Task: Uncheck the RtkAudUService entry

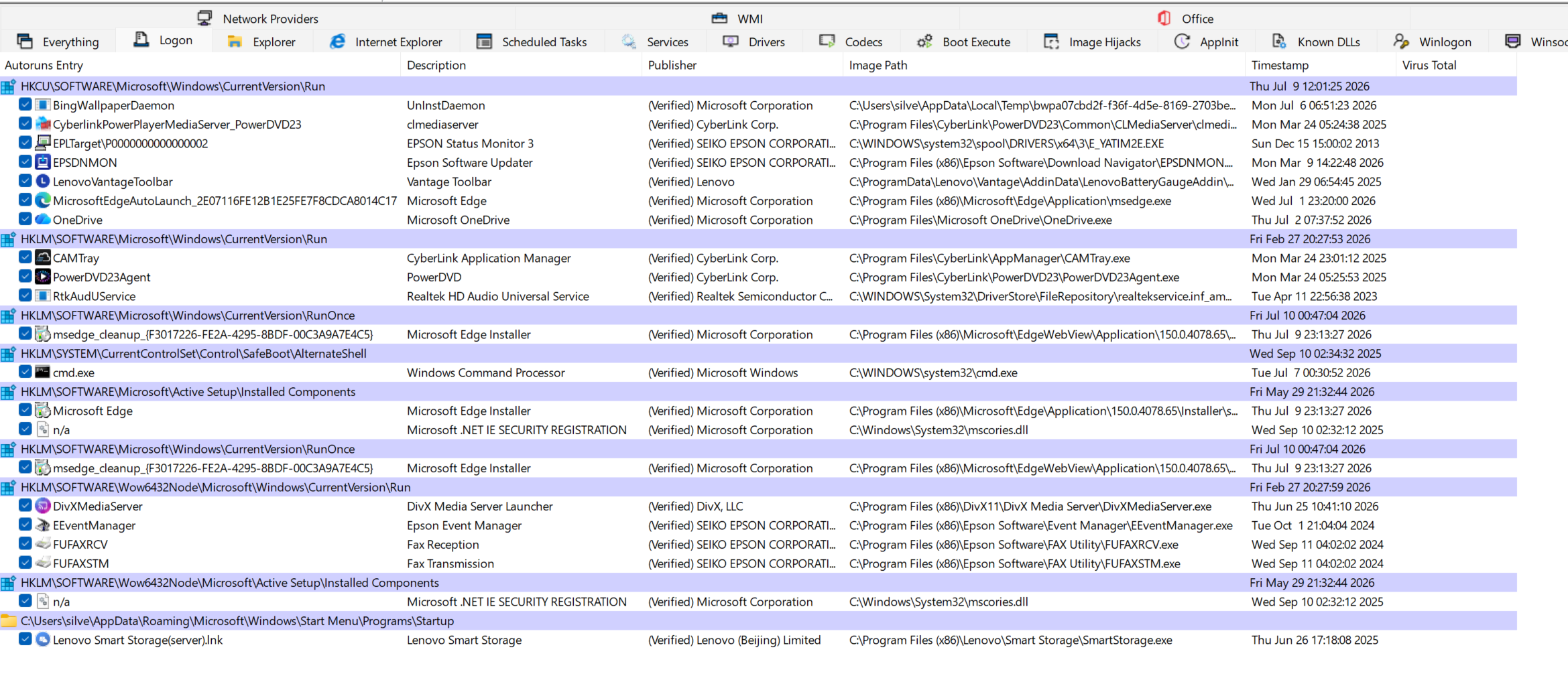Action: pyautogui.click(x=25, y=295)
